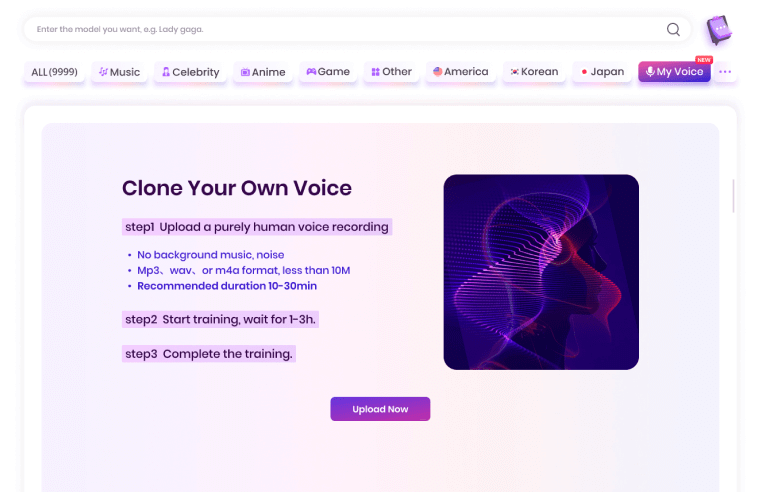Click the grid icon in Other tab
Screen dimensions: 760x492
point(375,72)
